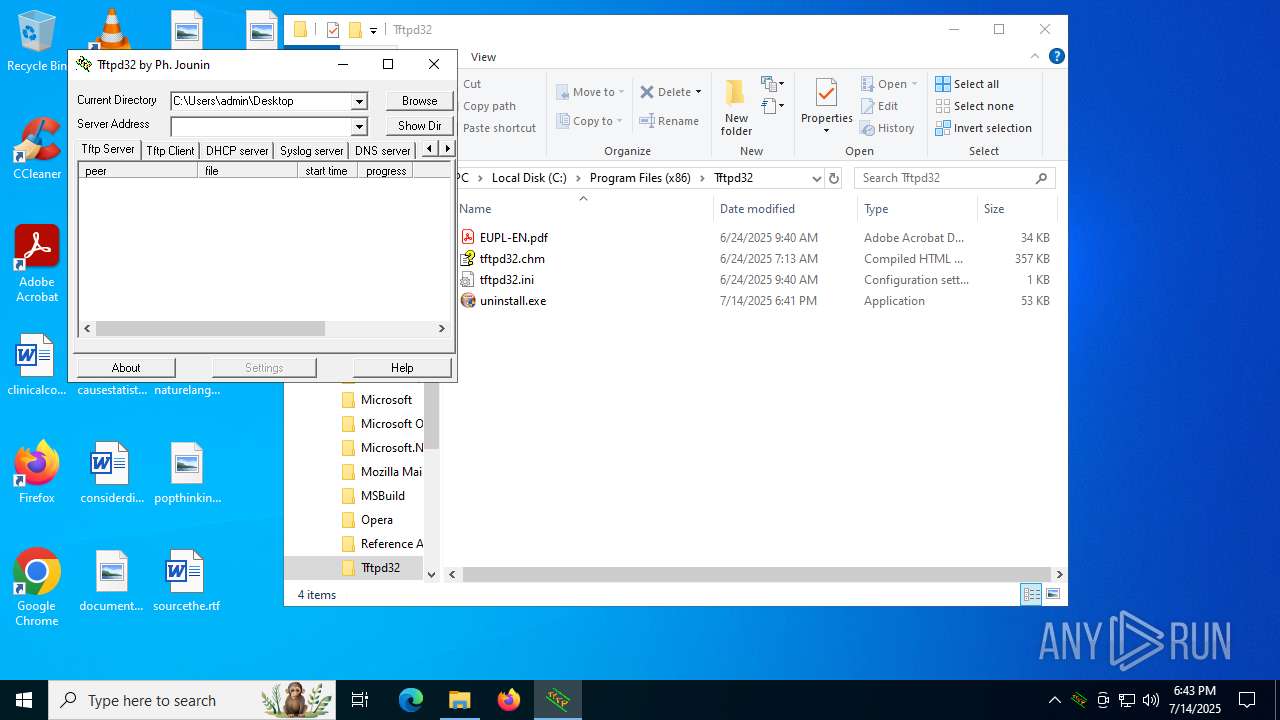Click the Browse button in Tftpd32
This screenshot has width=1280, height=720.
coord(419,101)
